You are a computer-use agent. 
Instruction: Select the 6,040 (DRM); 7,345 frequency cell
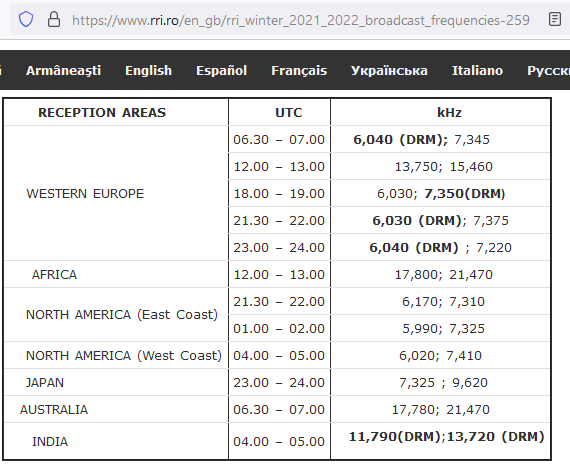pos(440,140)
